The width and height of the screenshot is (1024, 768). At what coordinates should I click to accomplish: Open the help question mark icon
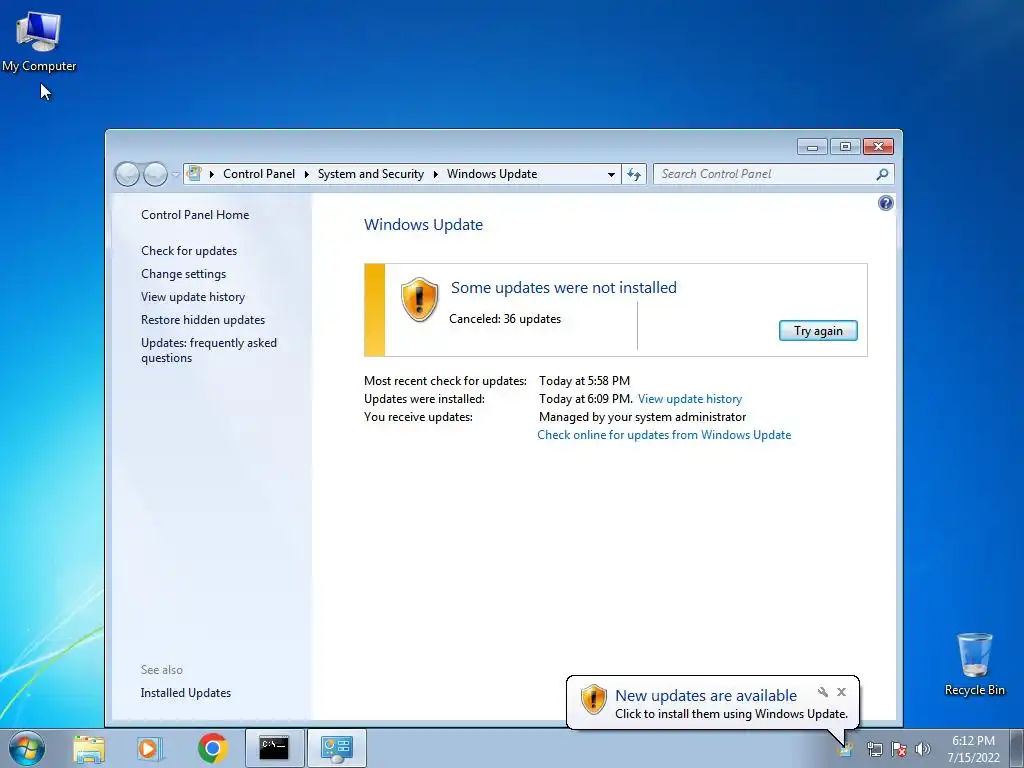(886, 203)
